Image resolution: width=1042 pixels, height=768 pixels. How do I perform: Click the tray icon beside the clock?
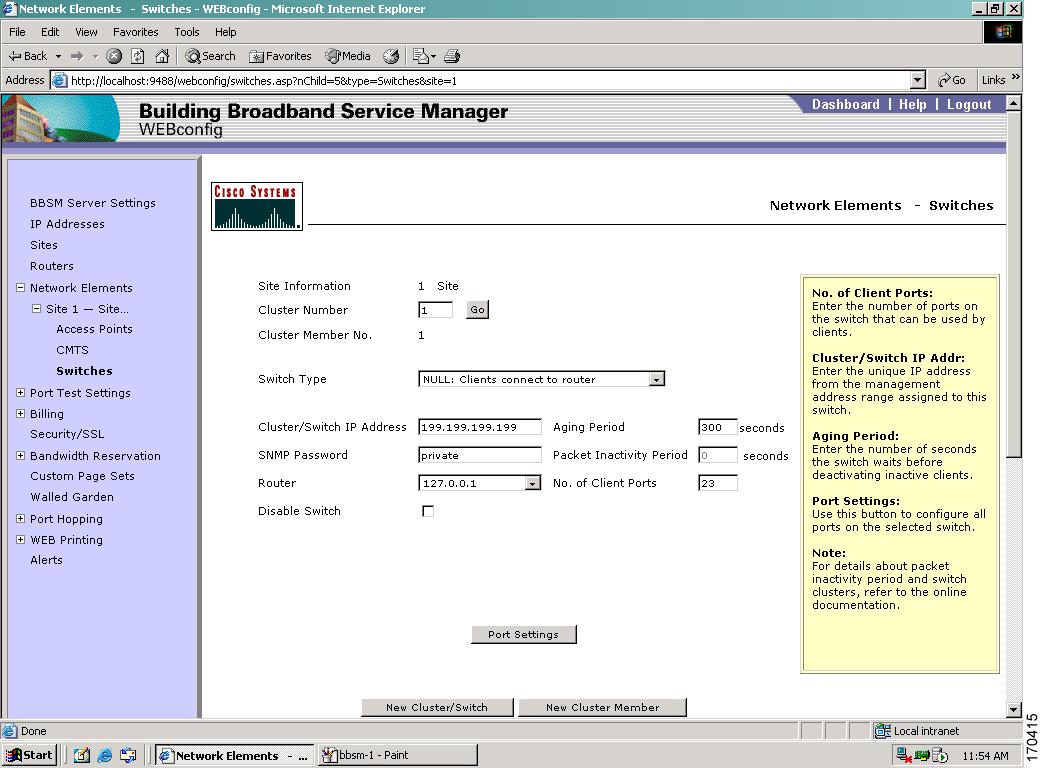(940, 755)
